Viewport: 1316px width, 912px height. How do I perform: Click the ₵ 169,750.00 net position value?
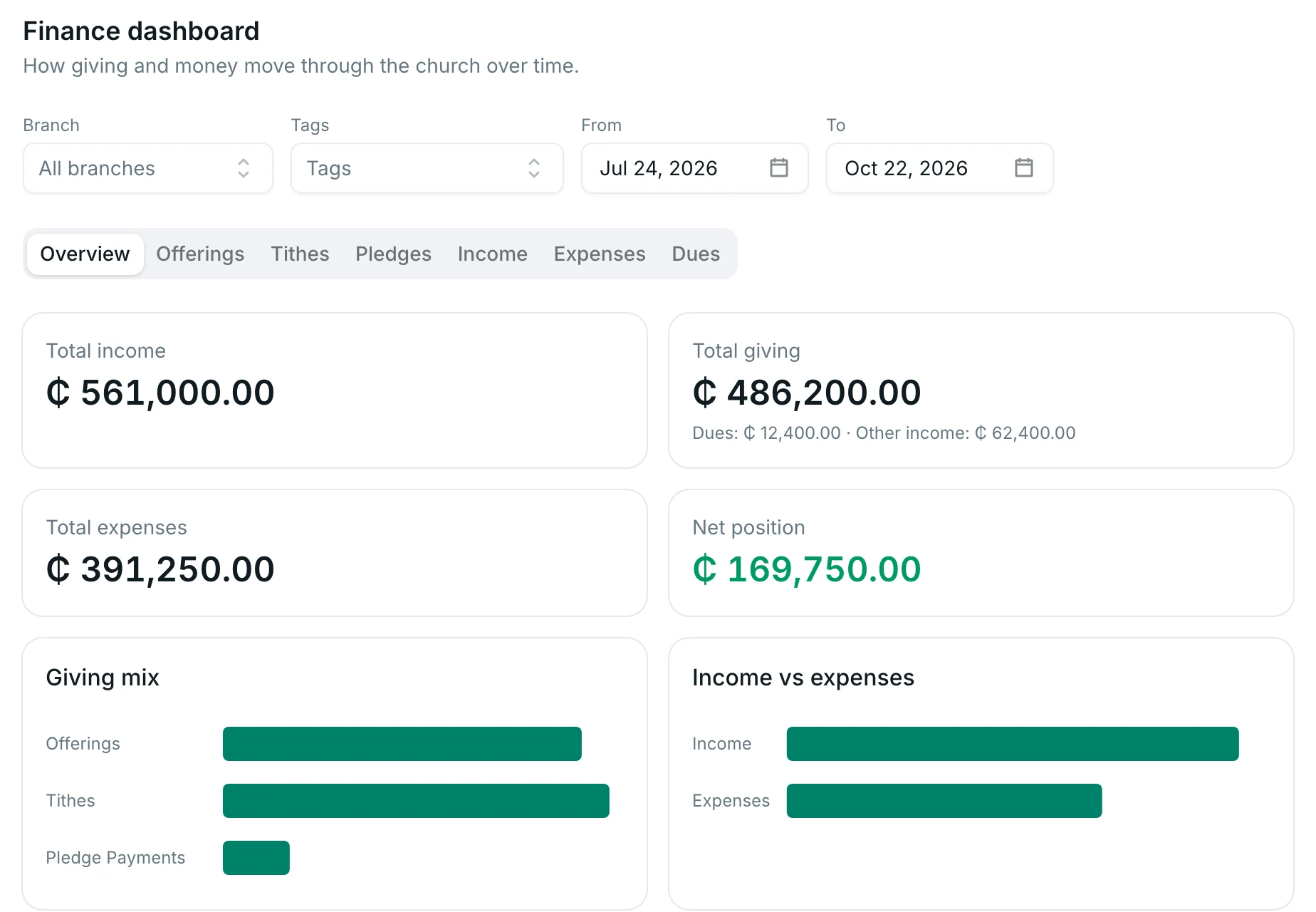pyautogui.click(x=807, y=569)
